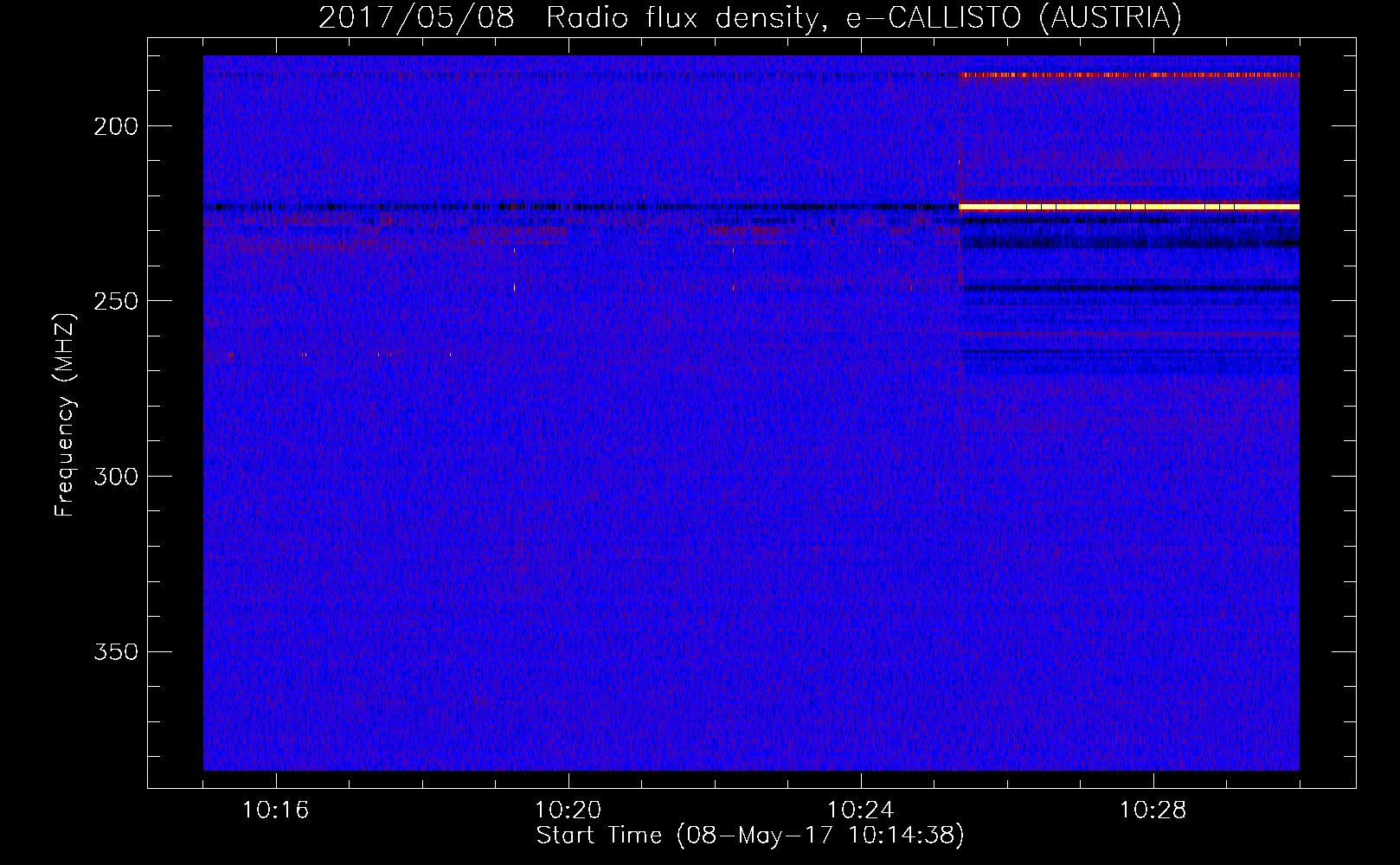Click the 200 frequency tick label
The height and width of the screenshot is (865, 1400).
[x=115, y=127]
